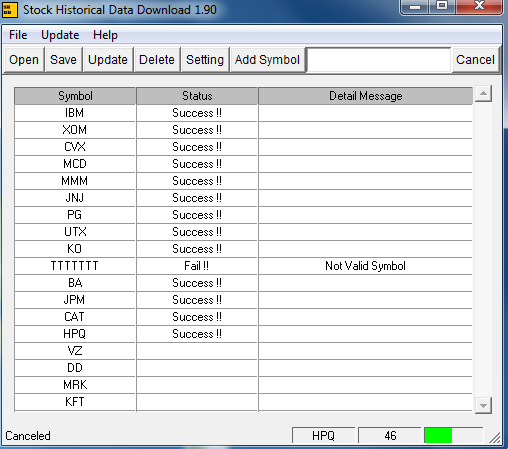508x449 pixels.
Task: Click the Success status for IBM
Action: click(x=197, y=113)
